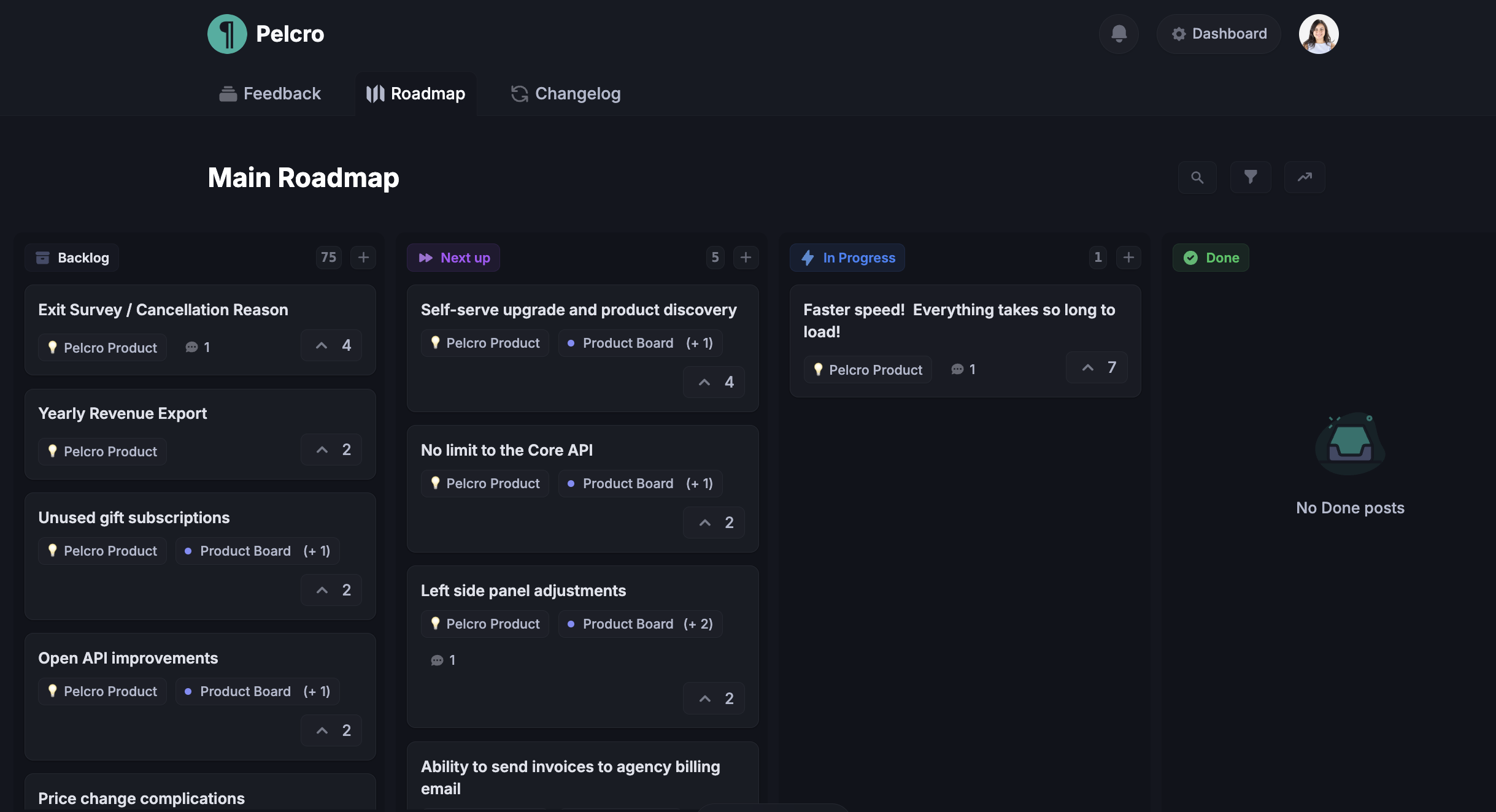Viewport: 1496px width, 812px height.
Task: Select the Roadmap tab
Action: point(416,93)
